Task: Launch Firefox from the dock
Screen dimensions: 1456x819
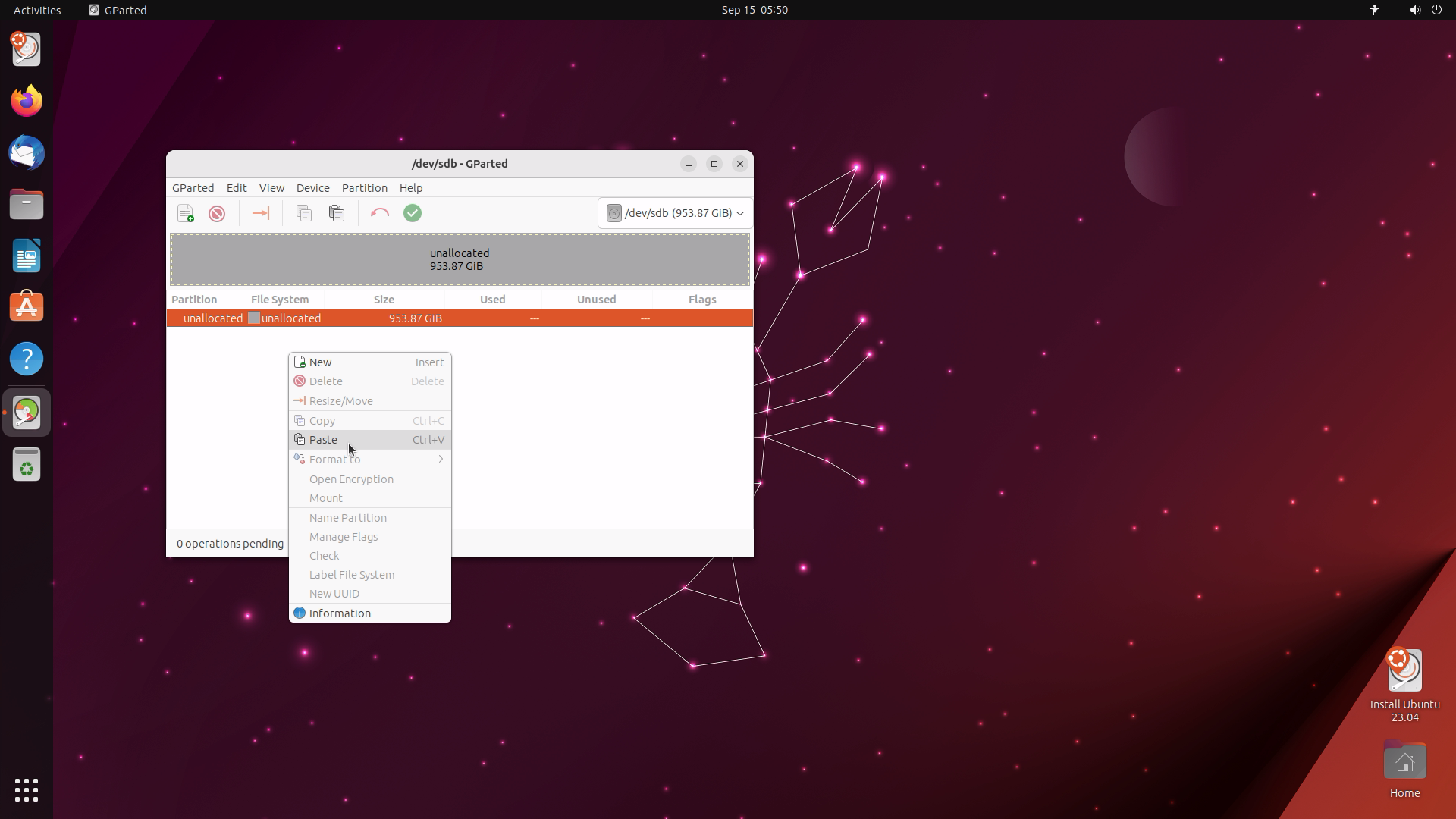Action: pyautogui.click(x=27, y=101)
